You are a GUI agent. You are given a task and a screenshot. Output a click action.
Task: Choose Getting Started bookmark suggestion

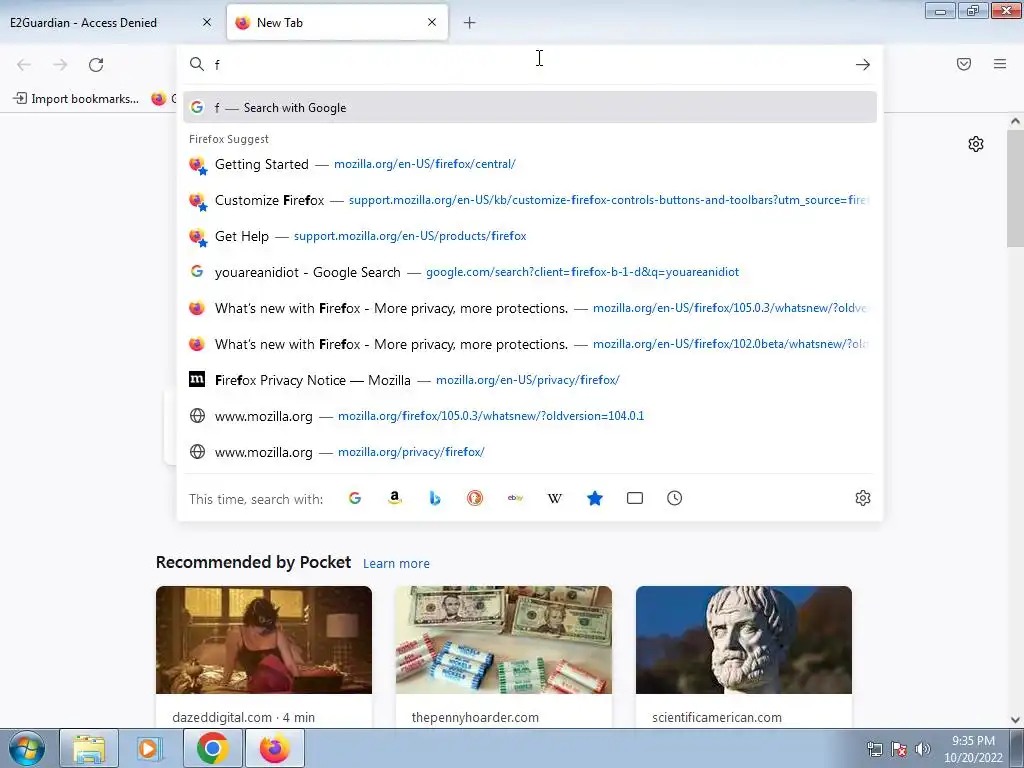pyautogui.click(x=530, y=164)
